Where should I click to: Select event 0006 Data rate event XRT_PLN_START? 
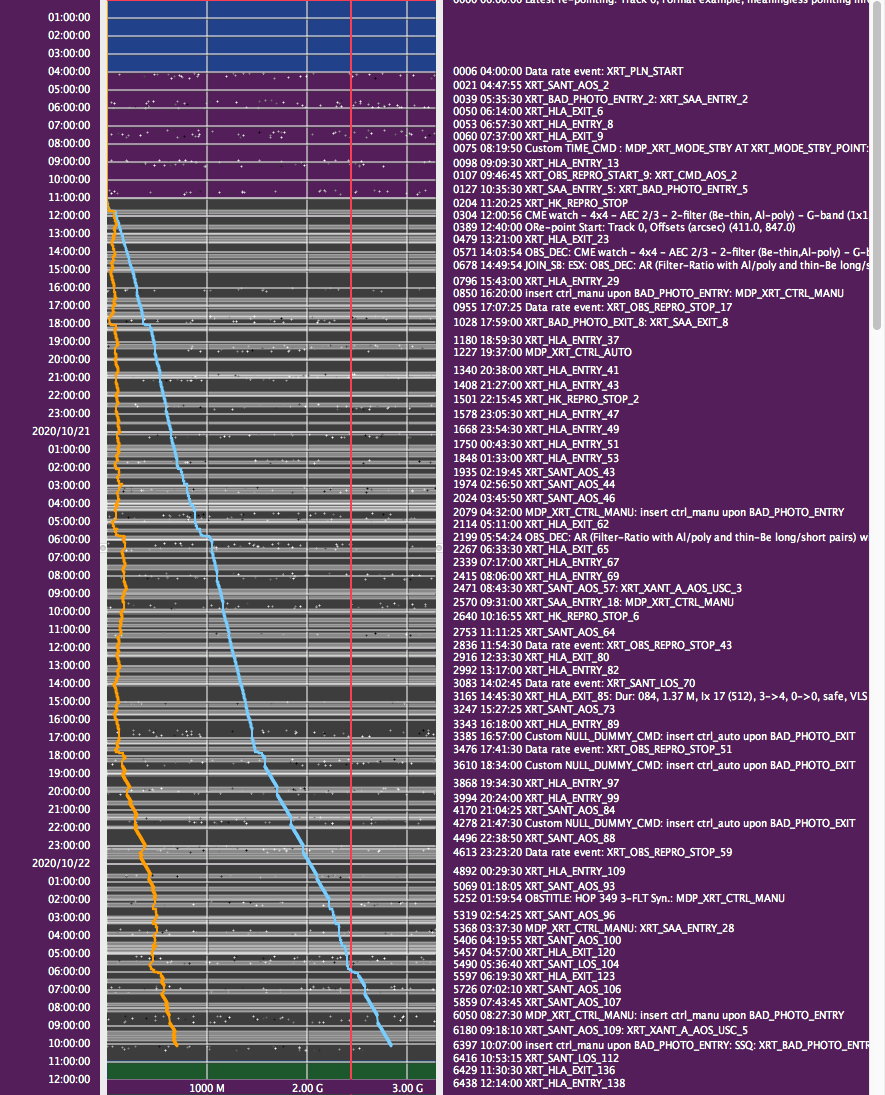(x=568, y=72)
